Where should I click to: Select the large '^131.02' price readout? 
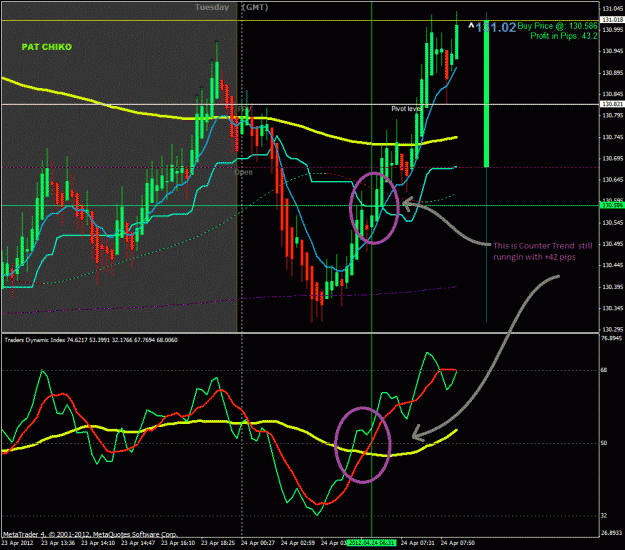pyautogui.click(x=492, y=27)
